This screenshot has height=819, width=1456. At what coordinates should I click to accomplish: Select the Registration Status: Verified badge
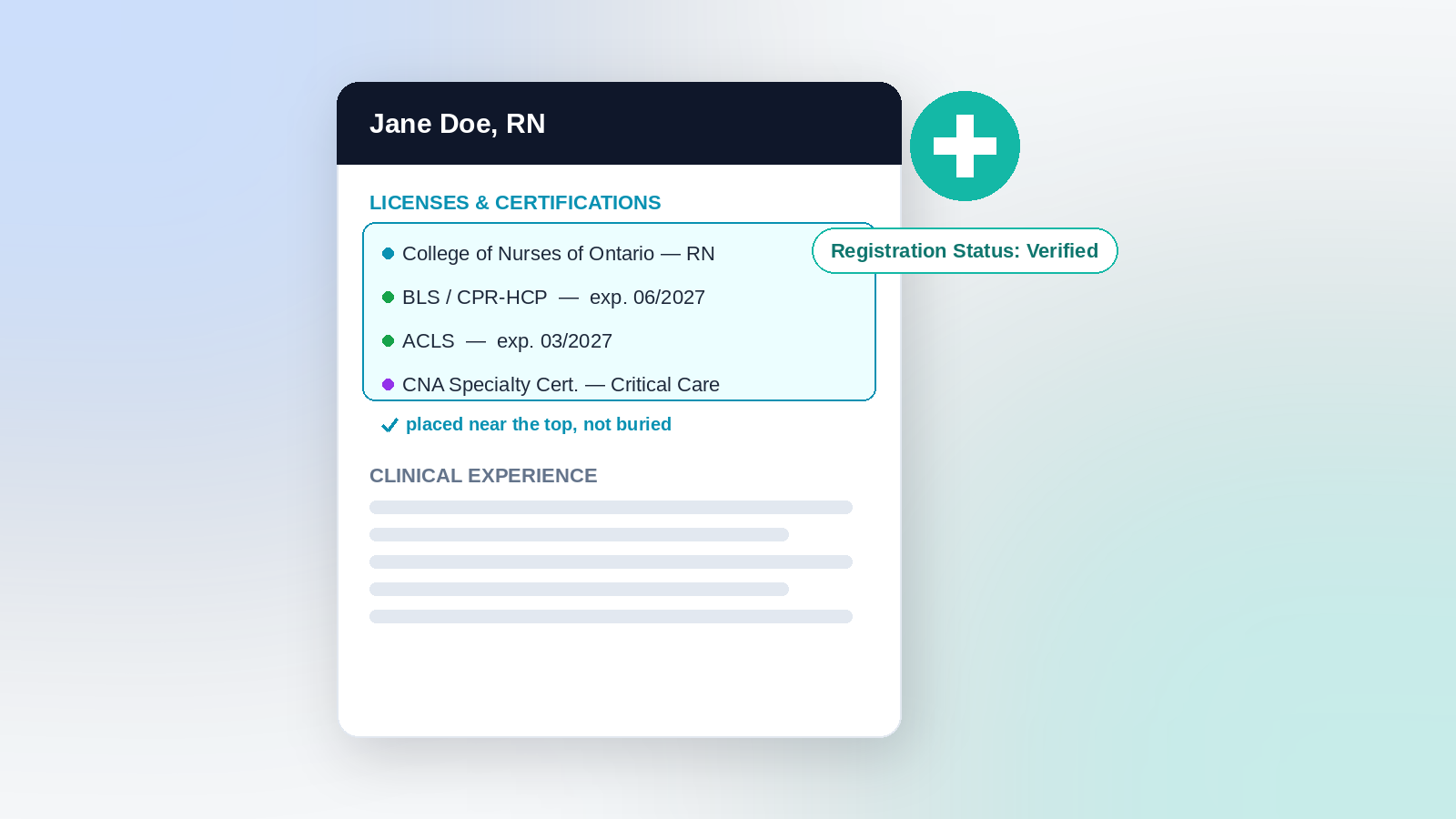tap(965, 251)
